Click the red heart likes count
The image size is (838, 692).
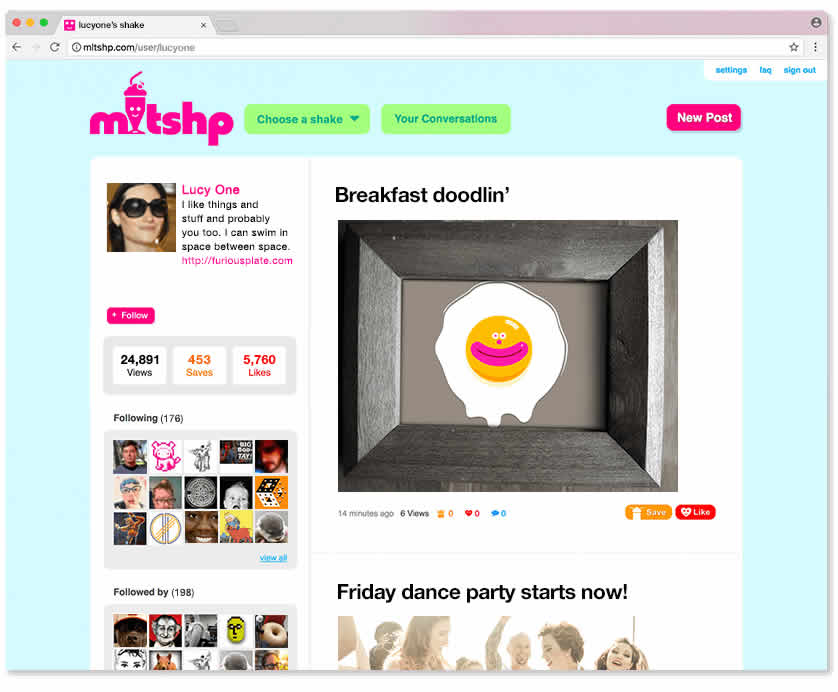[x=472, y=513]
